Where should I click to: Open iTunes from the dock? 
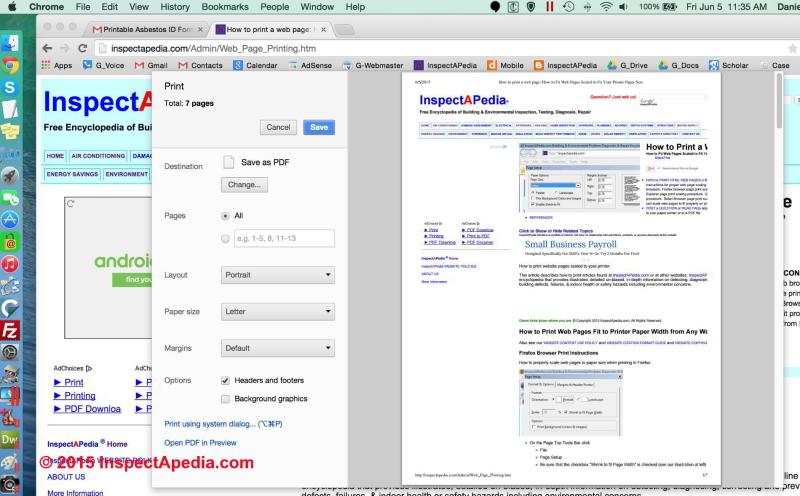point(10,264)
